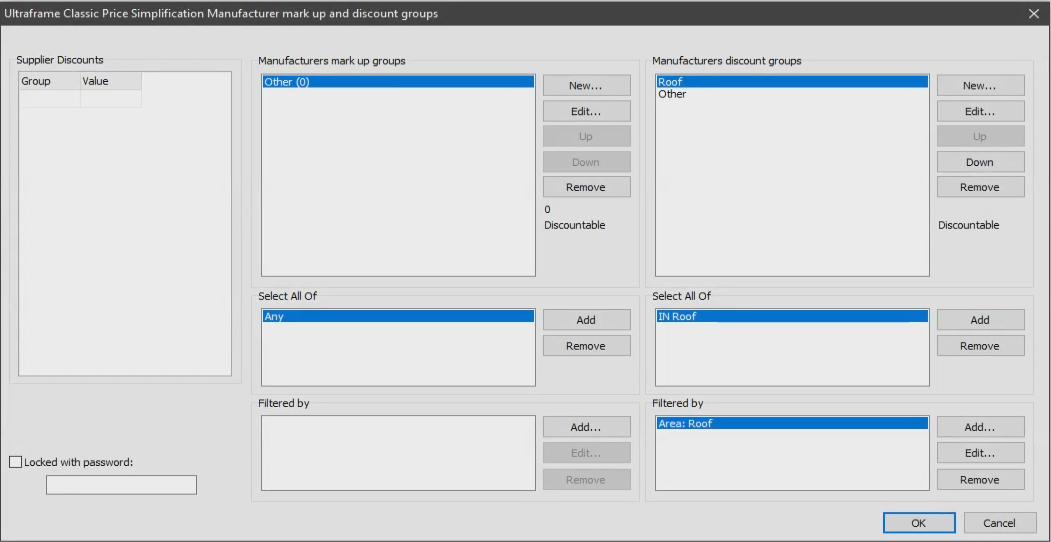Viewport: 1051px width, 542px height.
Task: Select IN Roof entry
Action: click(x=792, y=316)
